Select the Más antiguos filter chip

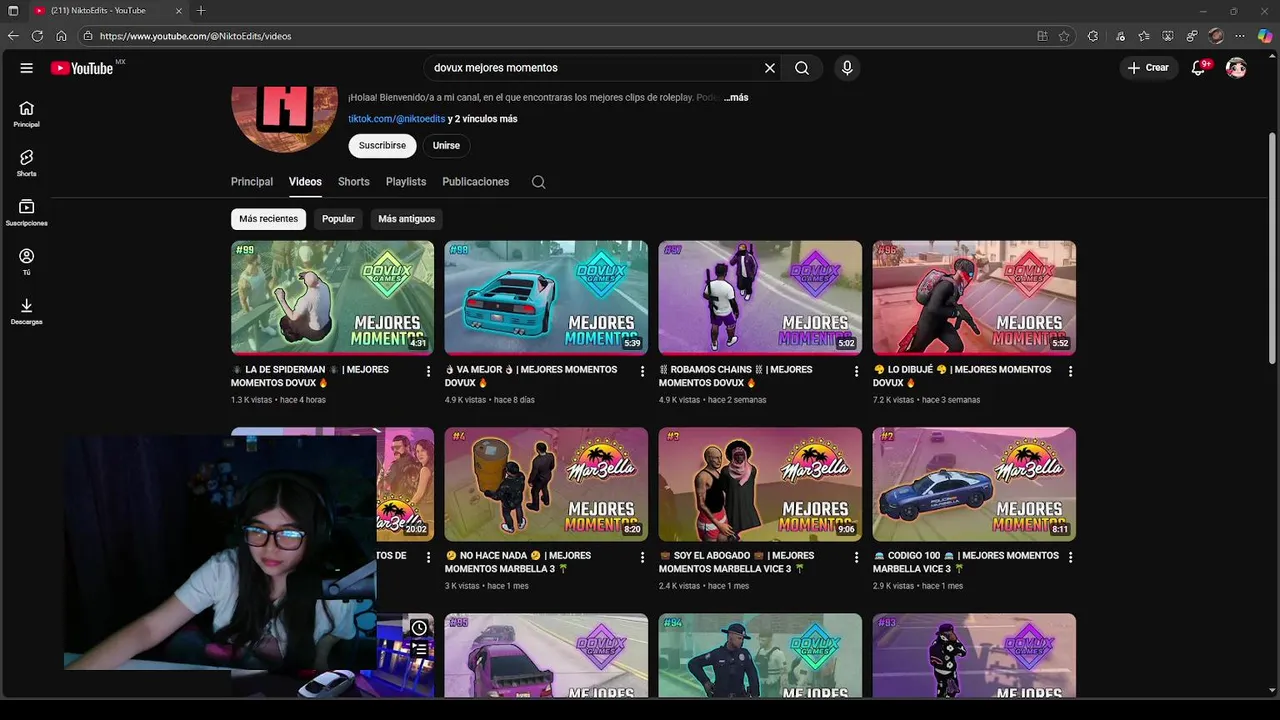[406, 219]
